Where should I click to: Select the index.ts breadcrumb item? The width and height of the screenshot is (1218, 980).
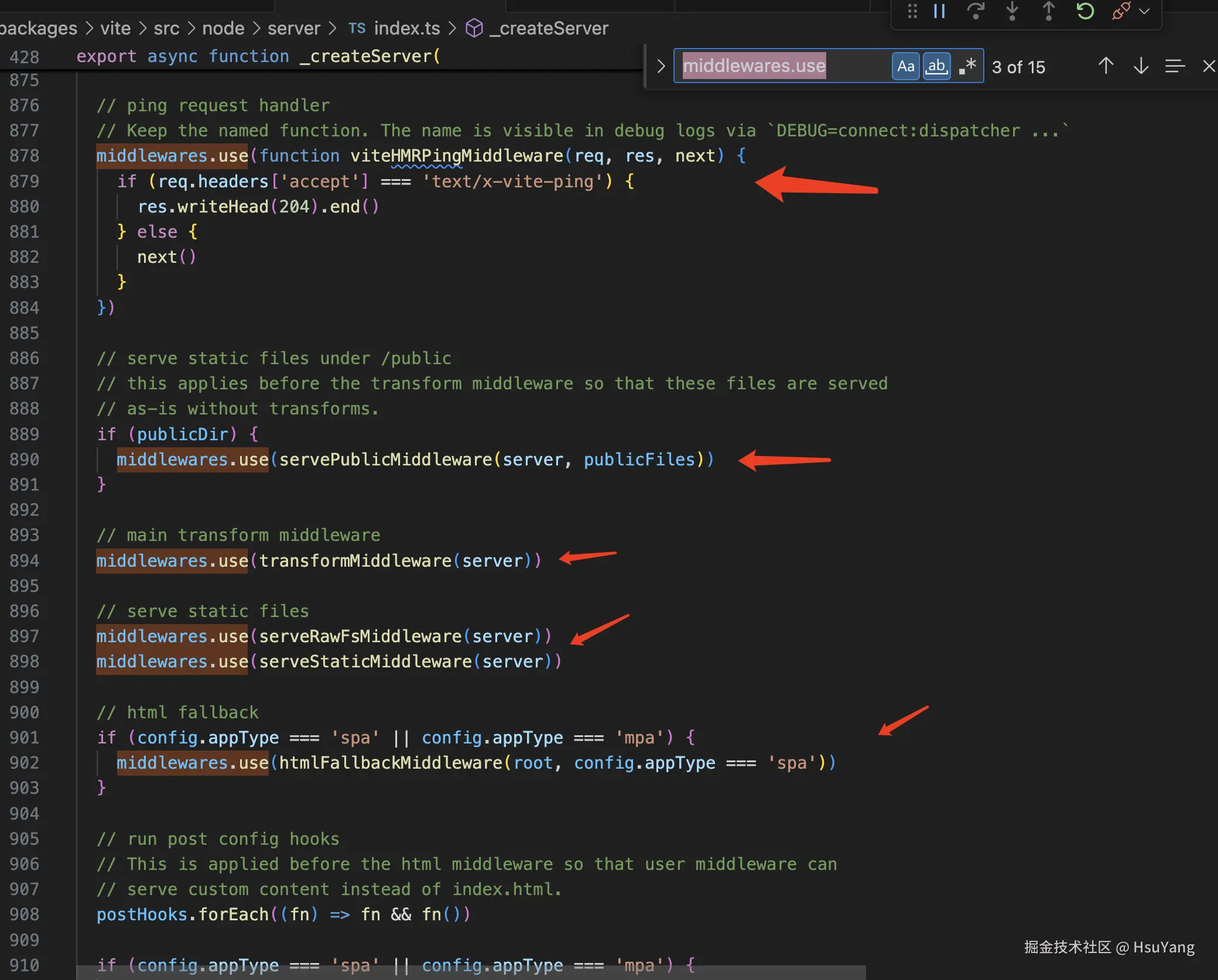coord(406,28)
